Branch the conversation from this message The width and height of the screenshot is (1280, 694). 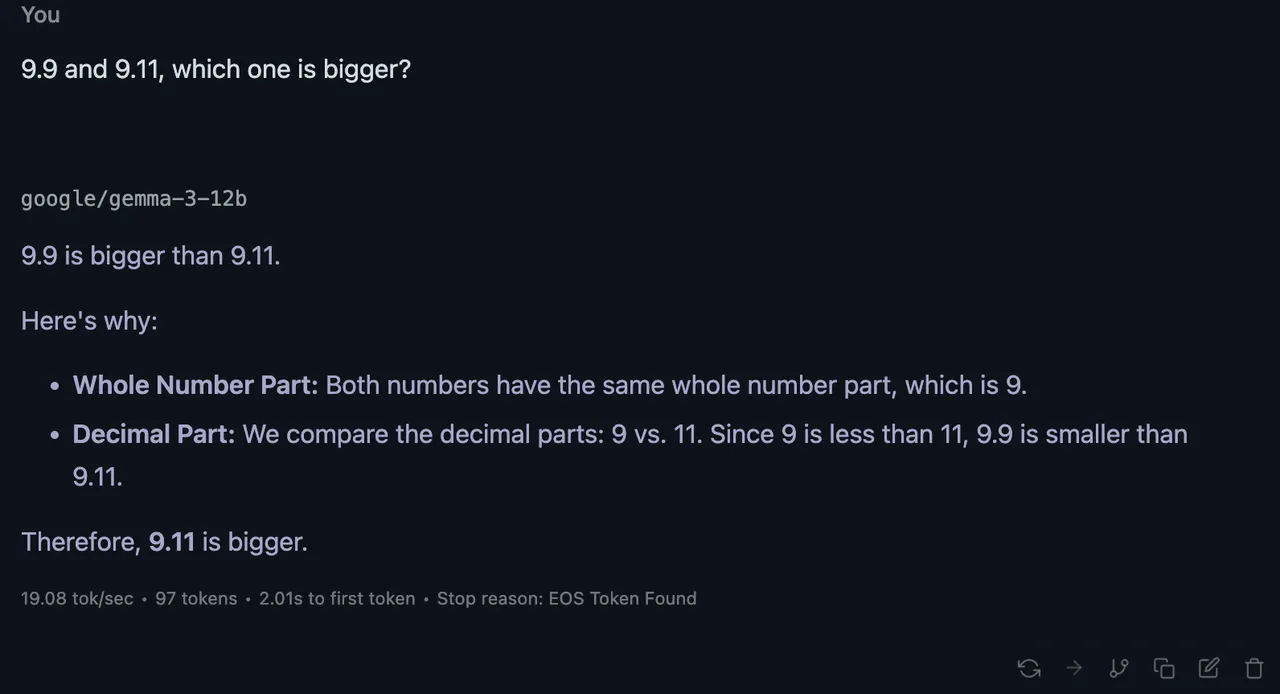point(1119,668)
